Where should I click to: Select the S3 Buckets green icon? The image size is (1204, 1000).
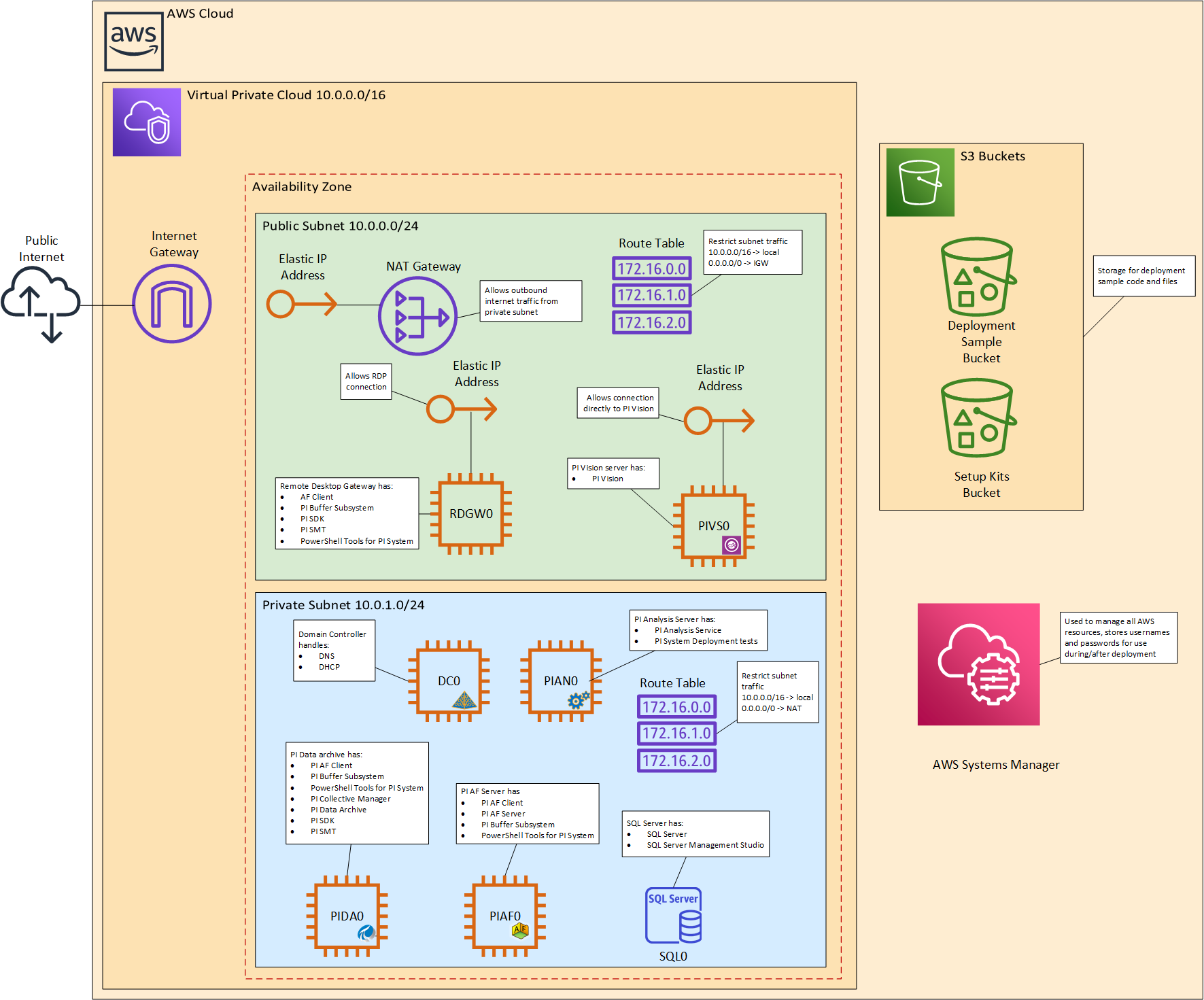921,182
